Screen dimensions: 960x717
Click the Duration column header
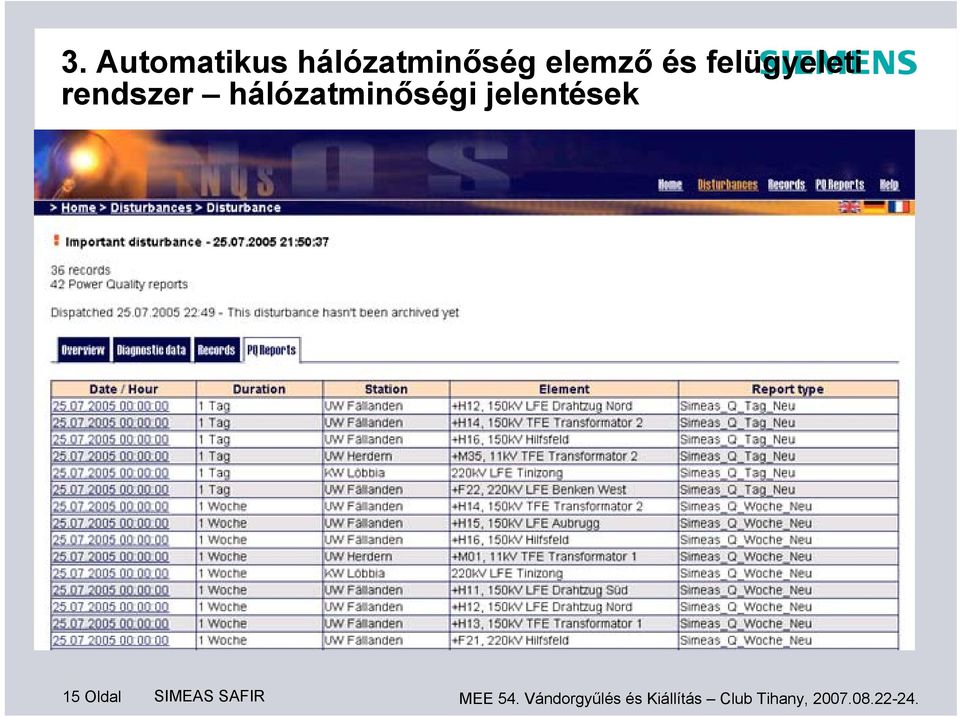260,389
